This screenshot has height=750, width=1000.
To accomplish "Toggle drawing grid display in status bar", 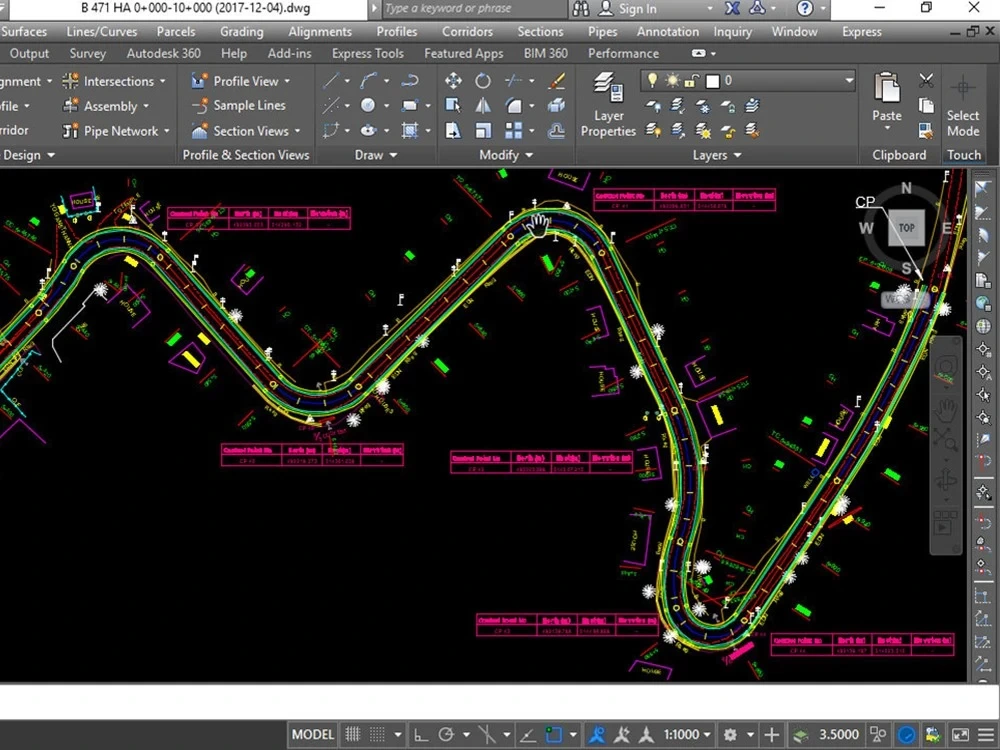I will tap(353, 735).
